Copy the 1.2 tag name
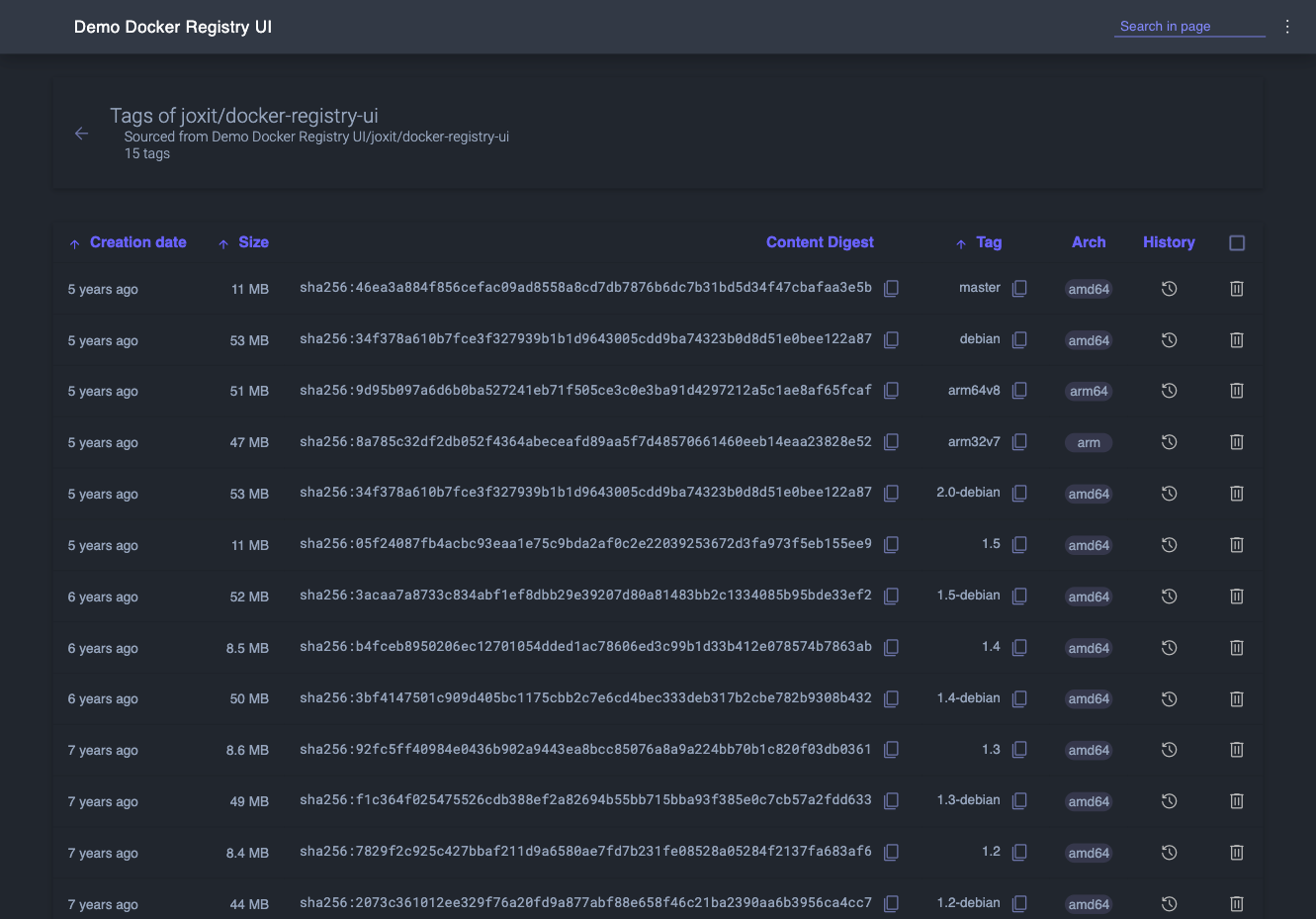This screenshot has width=1316, height=919. click(x=1019, y=852)
